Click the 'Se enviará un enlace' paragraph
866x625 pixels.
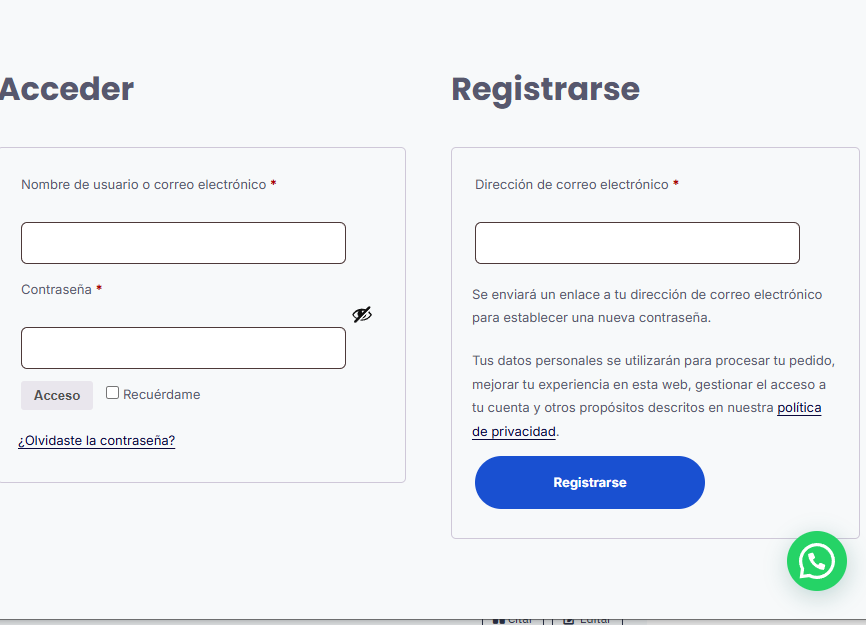(x=647, y=306)
